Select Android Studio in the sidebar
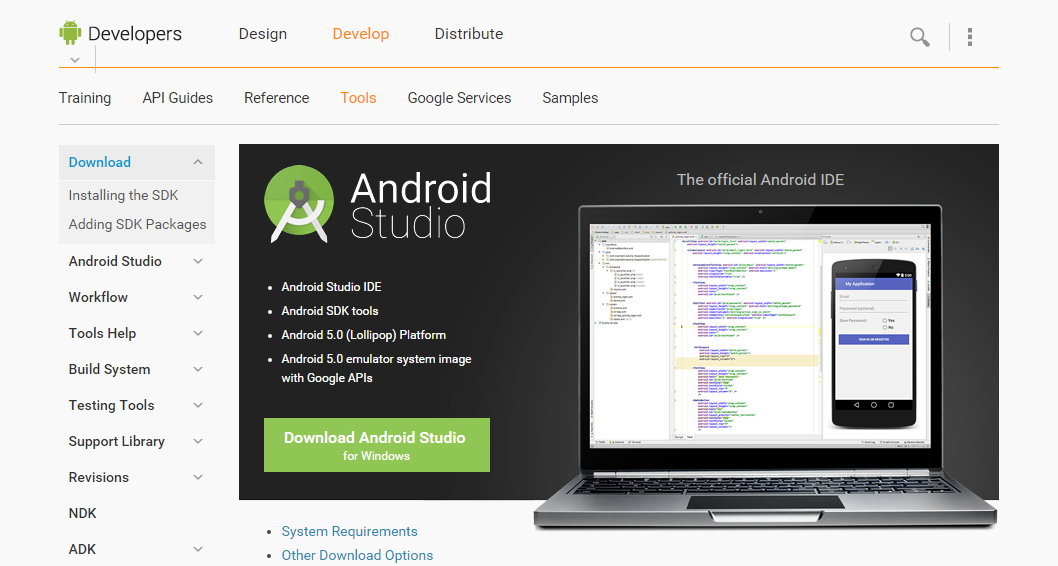This screenshot has height=566, width=1058. 115,262
